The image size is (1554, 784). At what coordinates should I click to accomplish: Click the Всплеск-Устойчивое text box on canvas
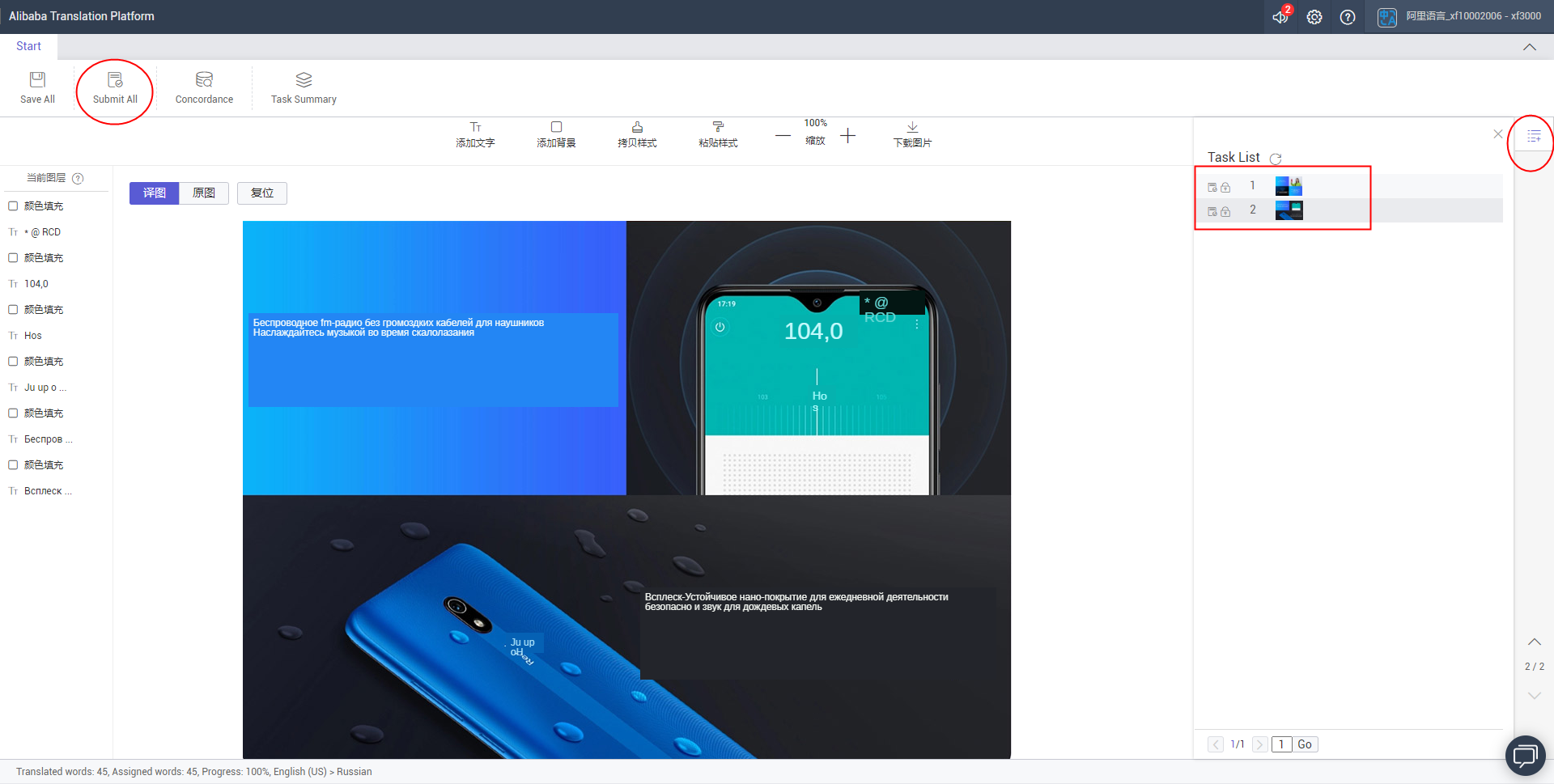coord(817,634)
